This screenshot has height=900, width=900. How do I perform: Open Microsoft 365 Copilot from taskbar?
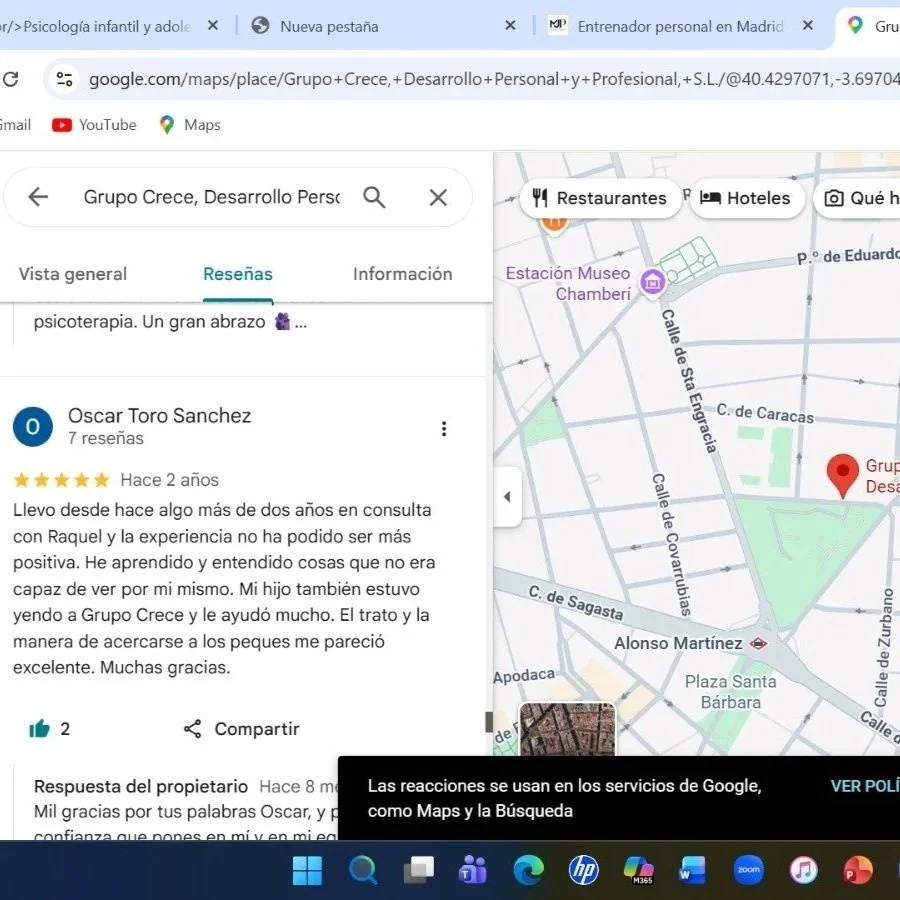coord(638,871)
